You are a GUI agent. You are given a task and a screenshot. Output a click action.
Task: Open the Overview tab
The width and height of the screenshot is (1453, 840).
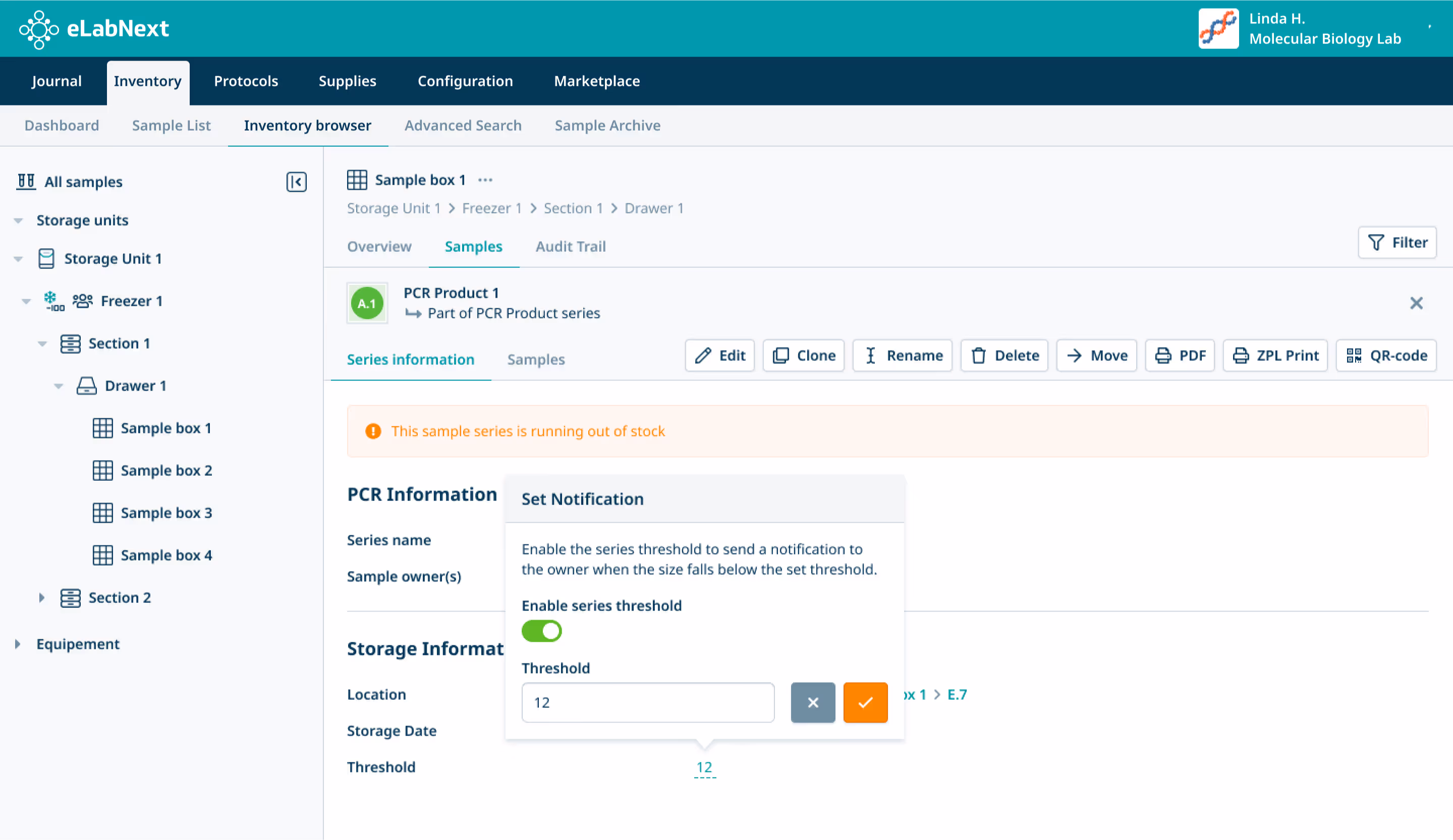coord(379,247)
